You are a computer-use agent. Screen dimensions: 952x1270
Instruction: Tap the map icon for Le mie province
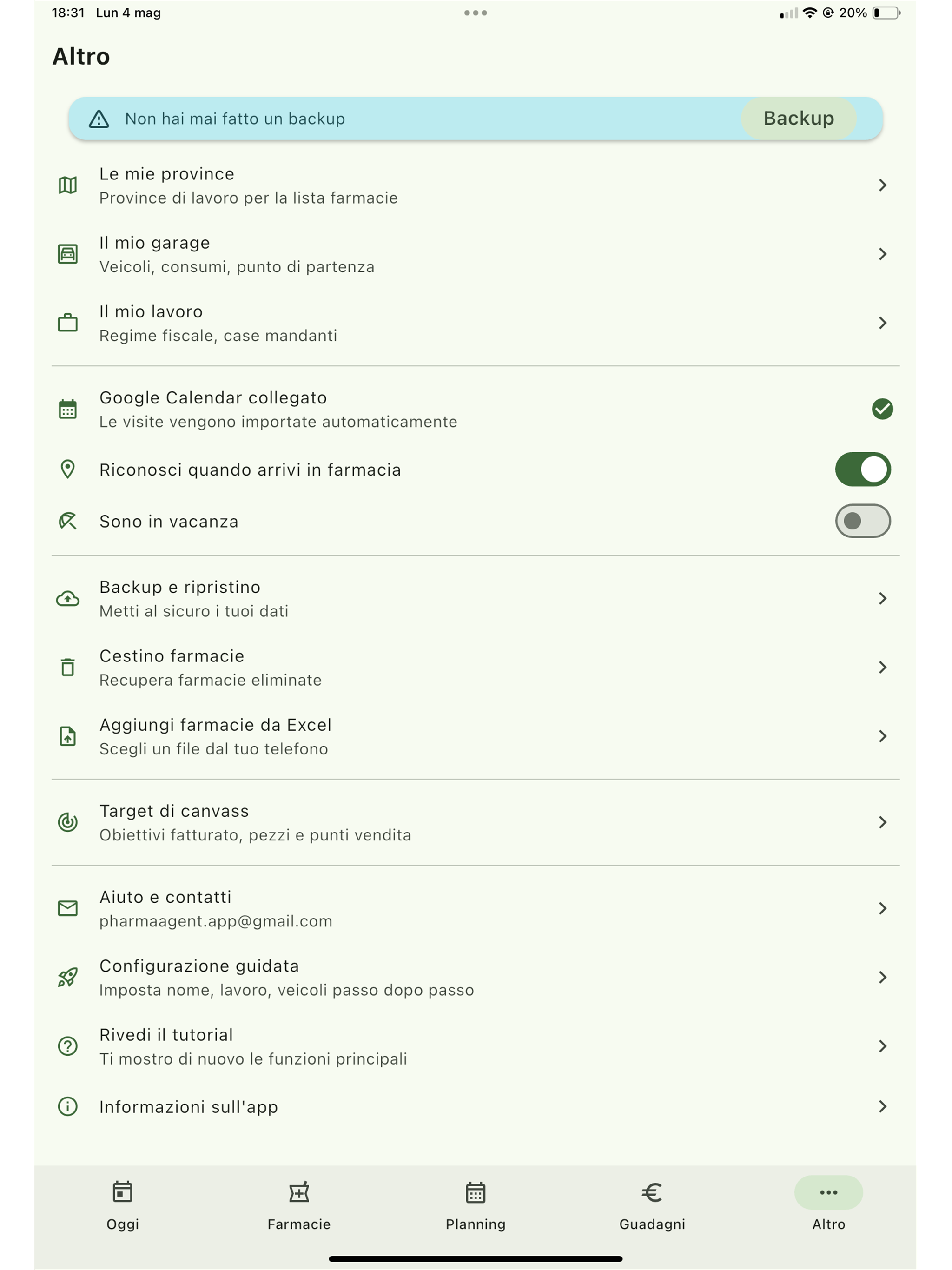(68, 185)
